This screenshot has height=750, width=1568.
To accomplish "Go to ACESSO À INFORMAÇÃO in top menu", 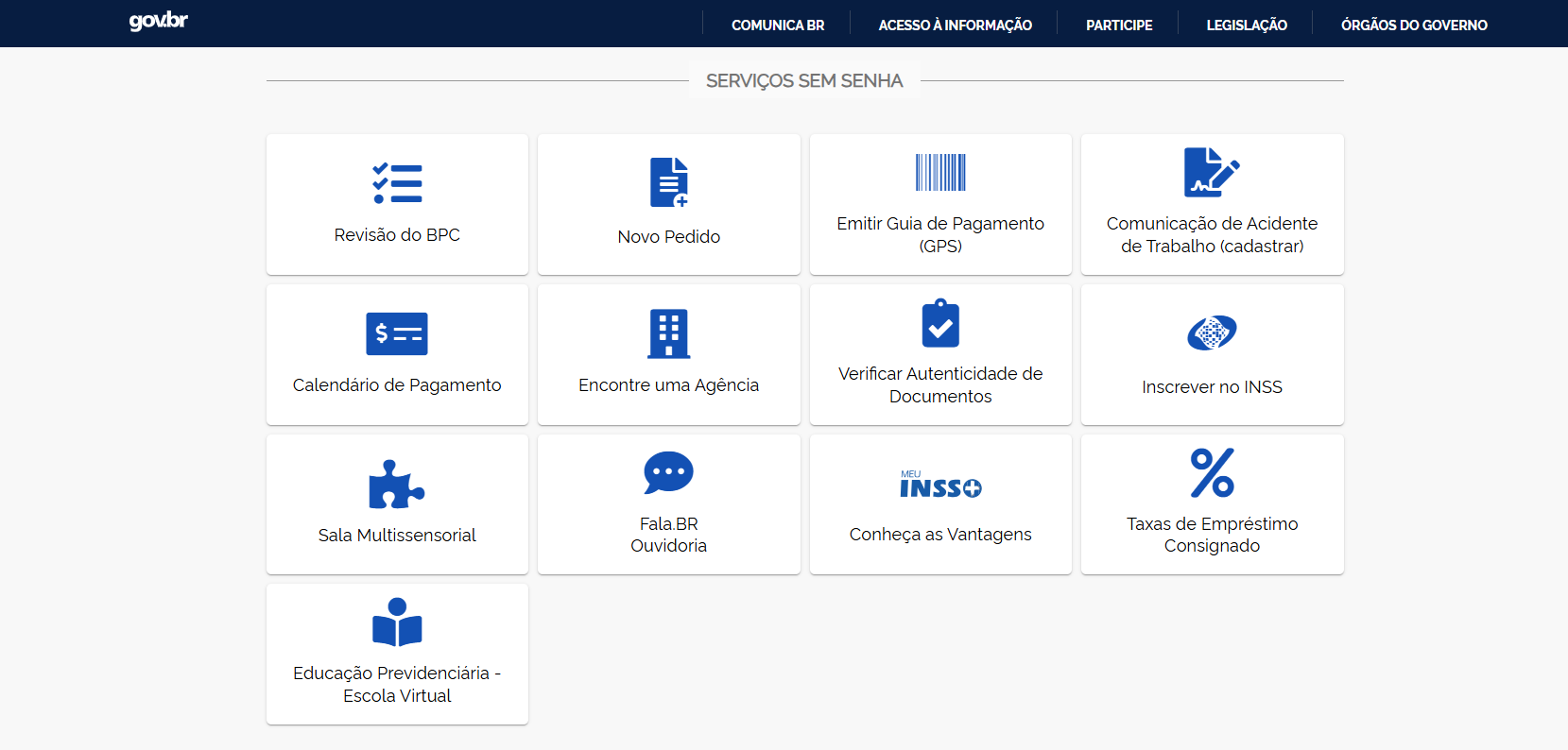I will coord(955,25).
